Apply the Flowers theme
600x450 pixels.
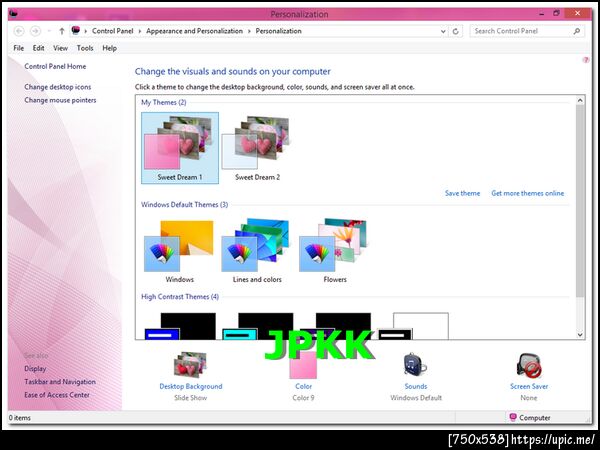[334, 251]
